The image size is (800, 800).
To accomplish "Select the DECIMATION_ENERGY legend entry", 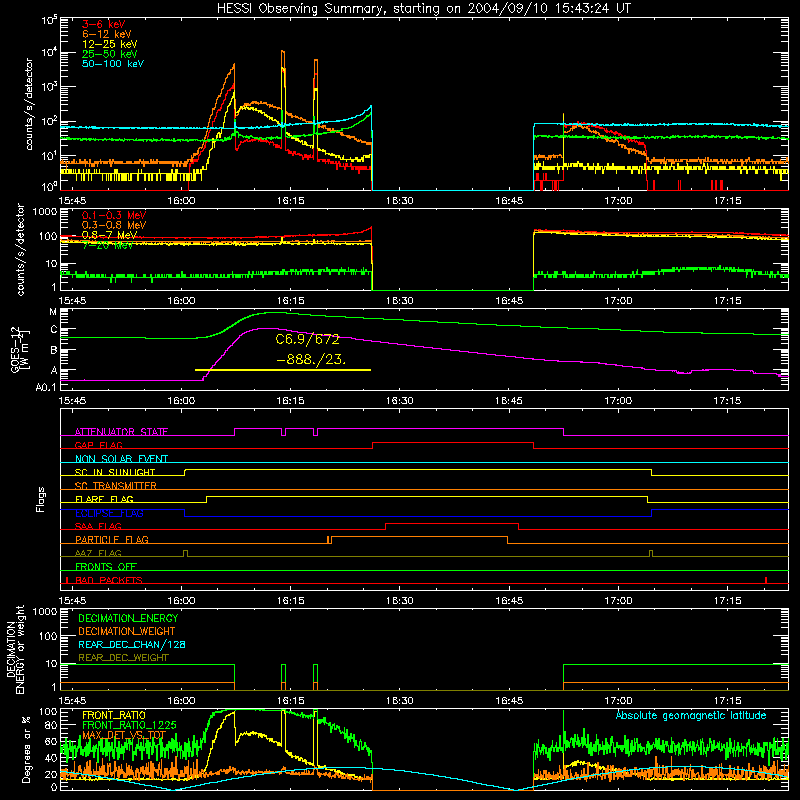I will (128, 618).
